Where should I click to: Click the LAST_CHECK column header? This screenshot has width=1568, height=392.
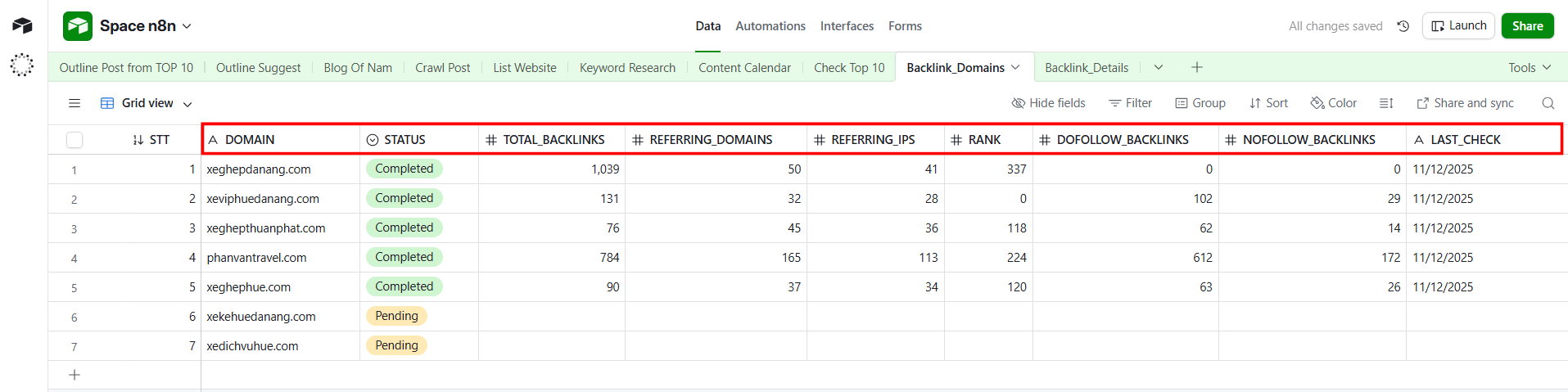point(1484,140)
